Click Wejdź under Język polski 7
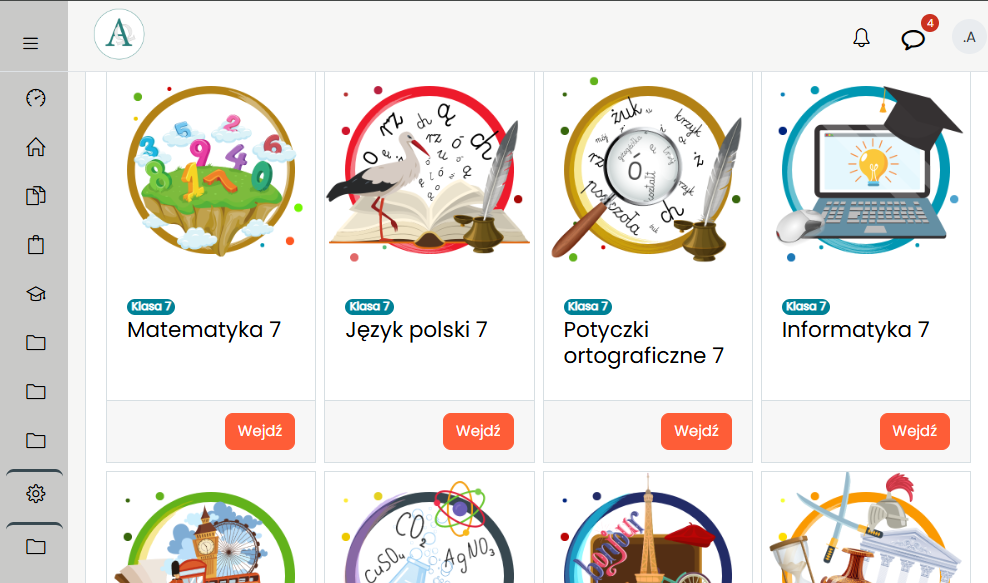 (x=478, y=431)
